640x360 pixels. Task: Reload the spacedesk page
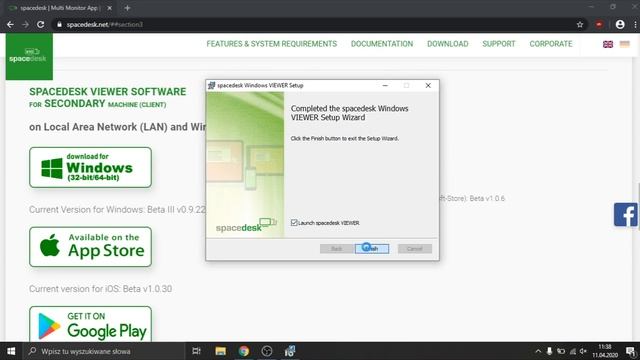click(40, 24)
